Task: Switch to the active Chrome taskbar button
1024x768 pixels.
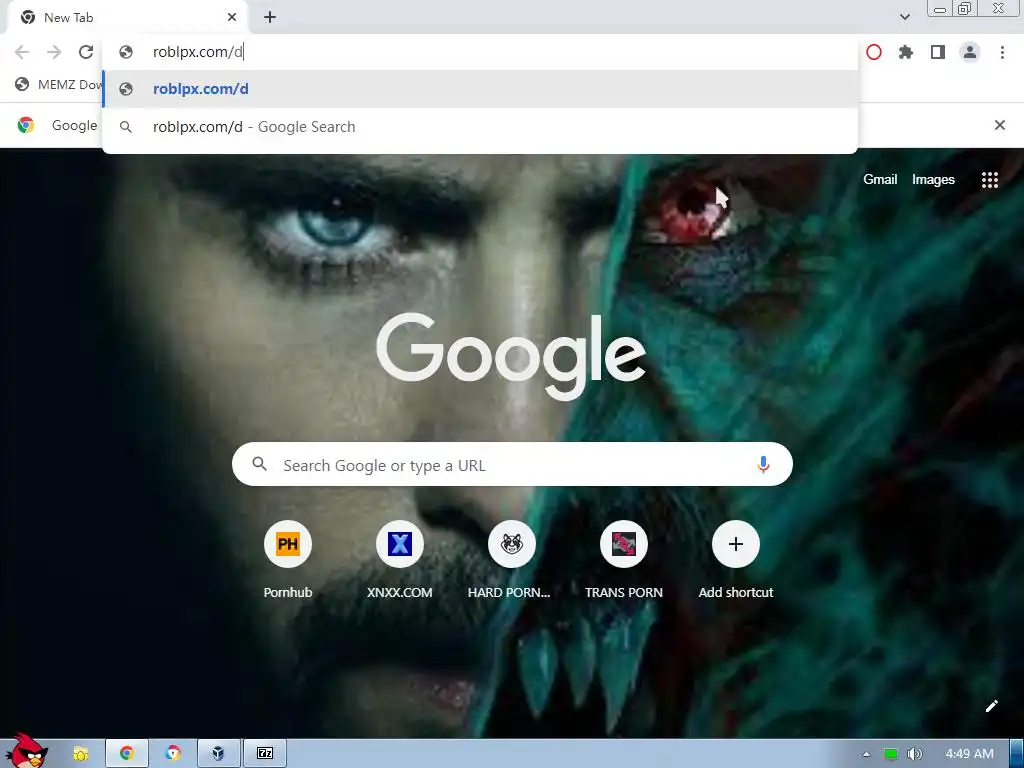Action: tap(127, 753)
